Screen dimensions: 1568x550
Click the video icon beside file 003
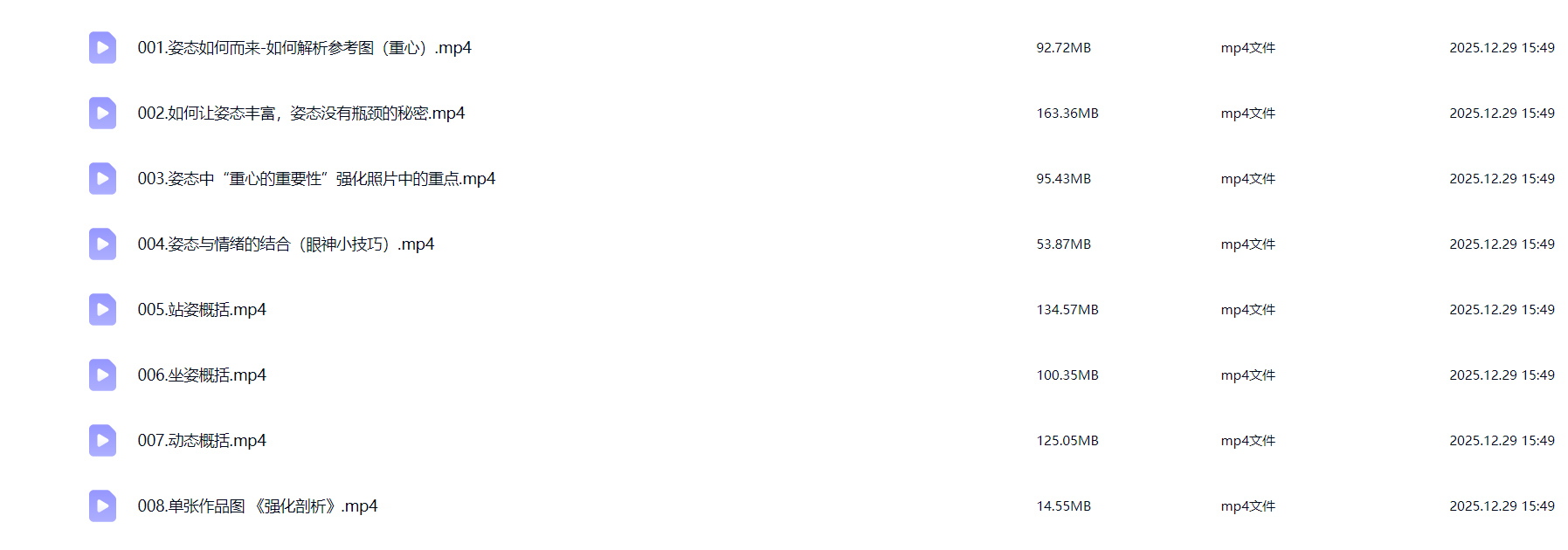[x=102, y=179]
